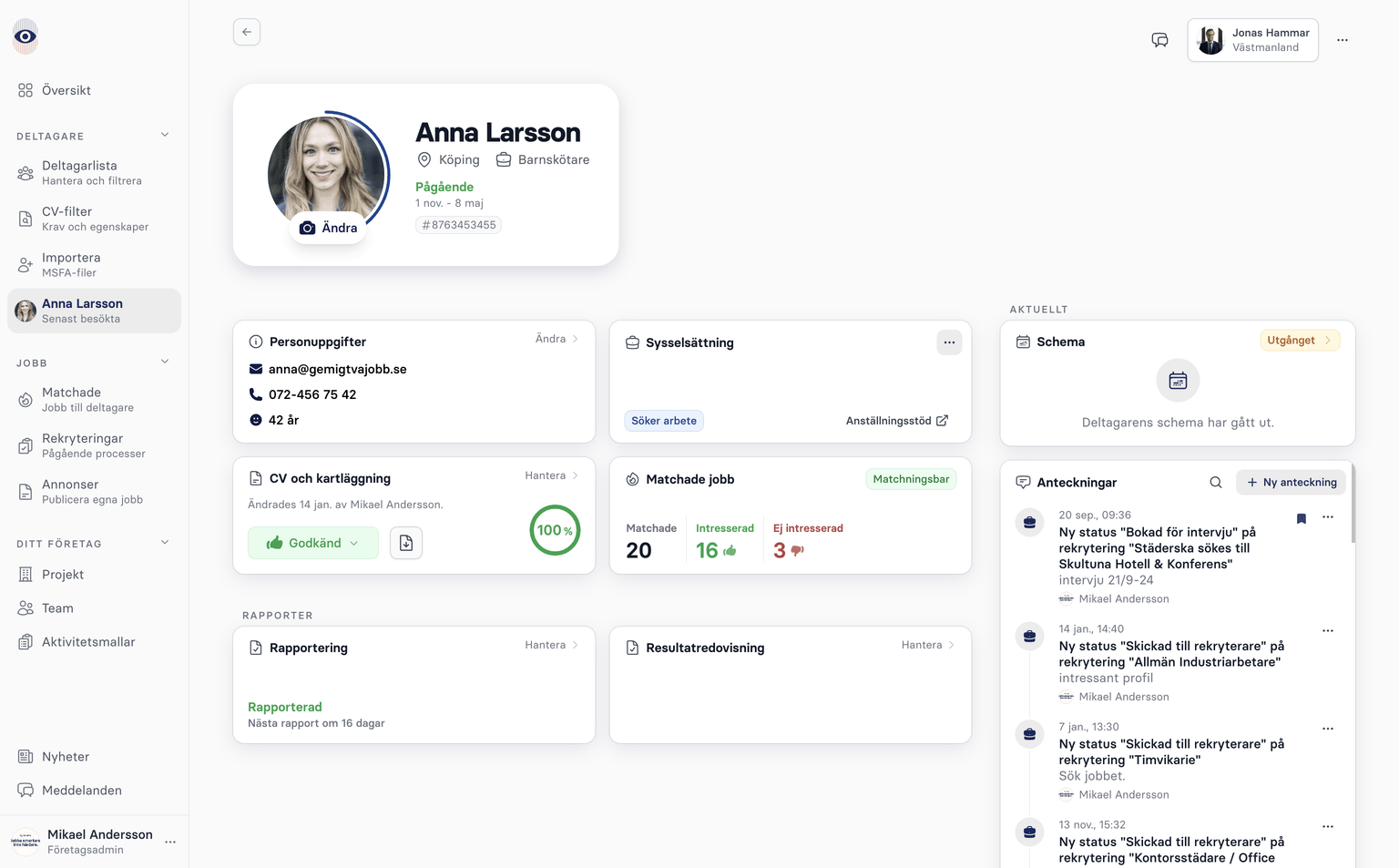Collapse the JOBB sidebar section
The image size is (1399, 868).
click(x=165, y=363)
